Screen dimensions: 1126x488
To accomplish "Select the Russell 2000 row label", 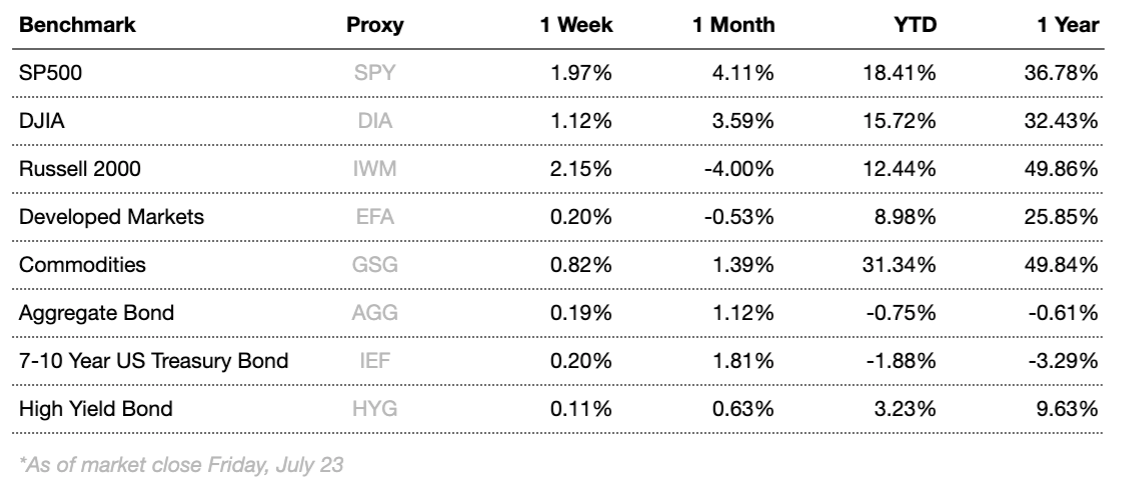I will click(79, 169).
